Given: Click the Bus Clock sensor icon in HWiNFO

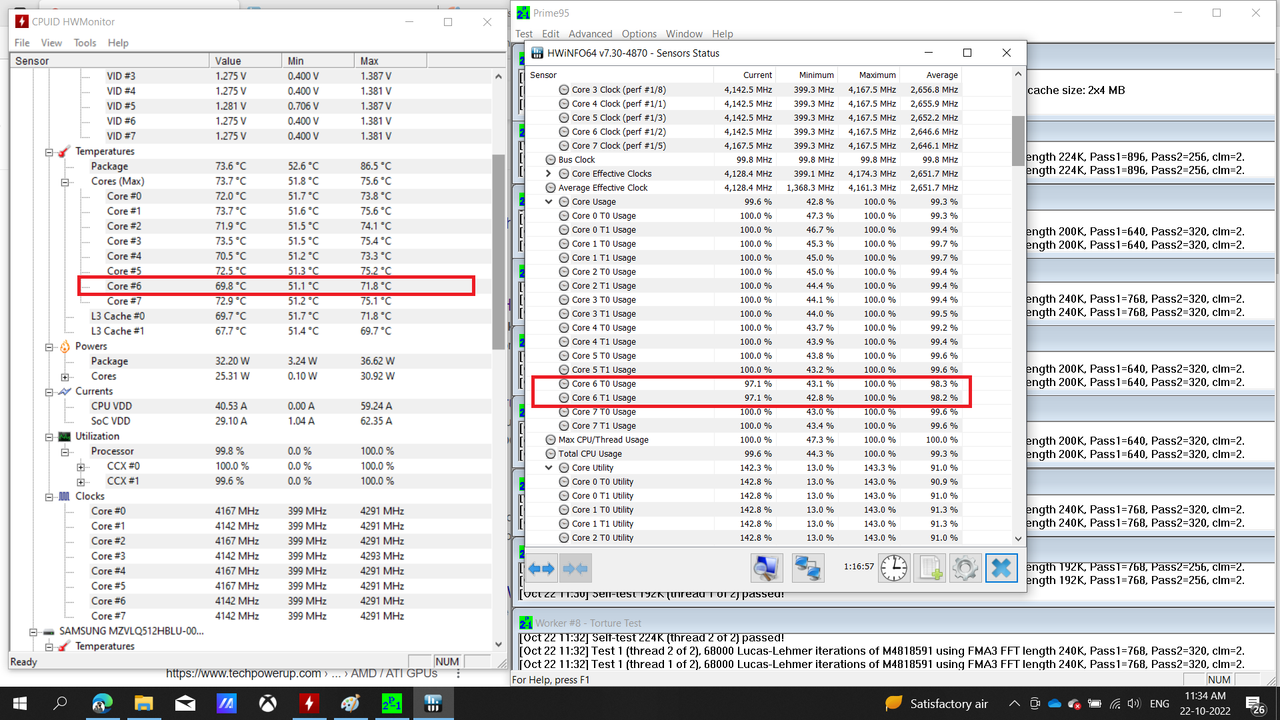Looking at the screenshot, I should point(550,160).
